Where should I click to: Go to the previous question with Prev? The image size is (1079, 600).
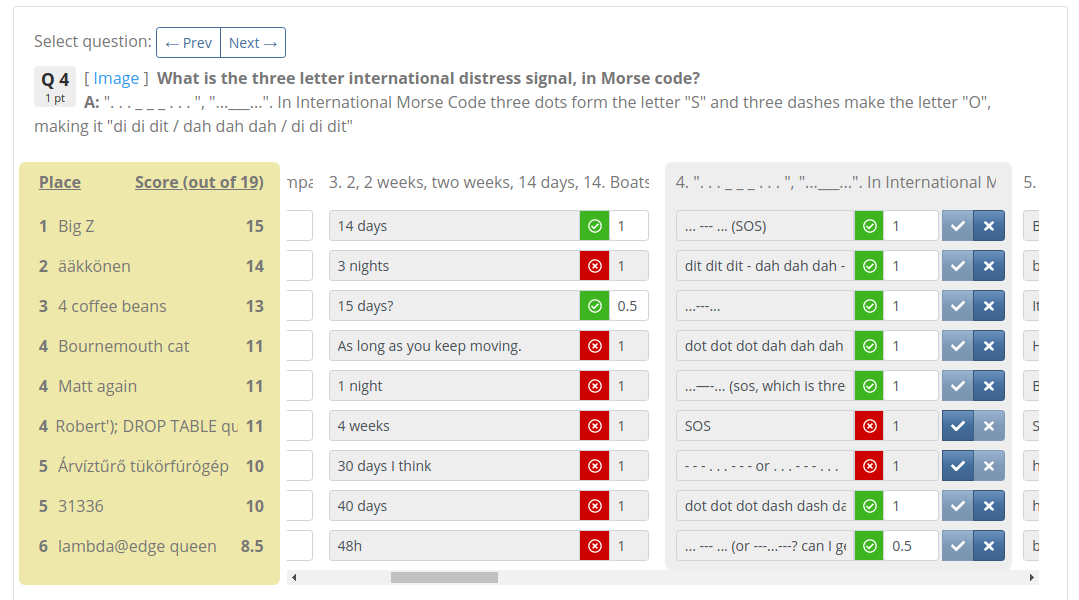[188, 42]
